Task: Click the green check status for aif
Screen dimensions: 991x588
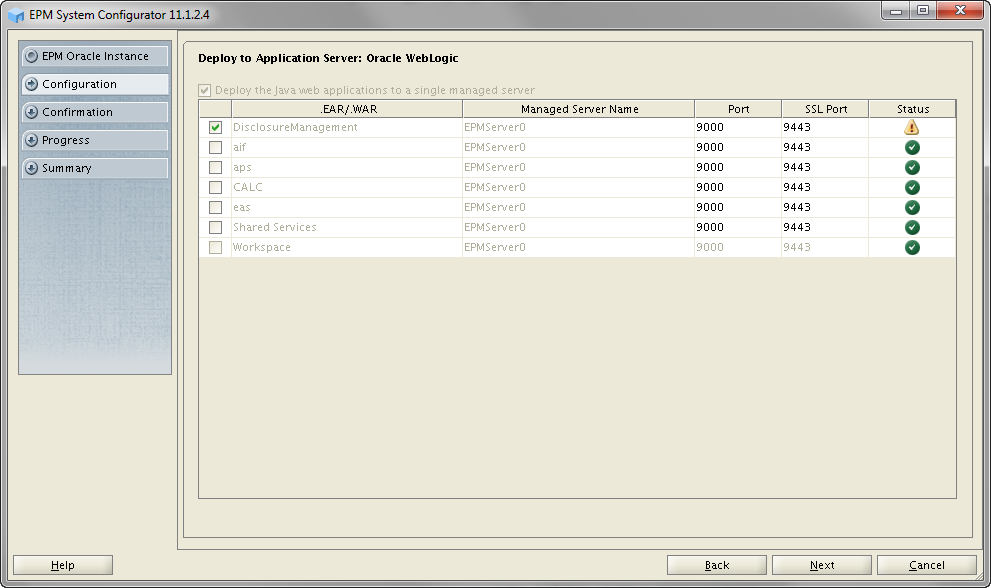Action: click(912, 147)
